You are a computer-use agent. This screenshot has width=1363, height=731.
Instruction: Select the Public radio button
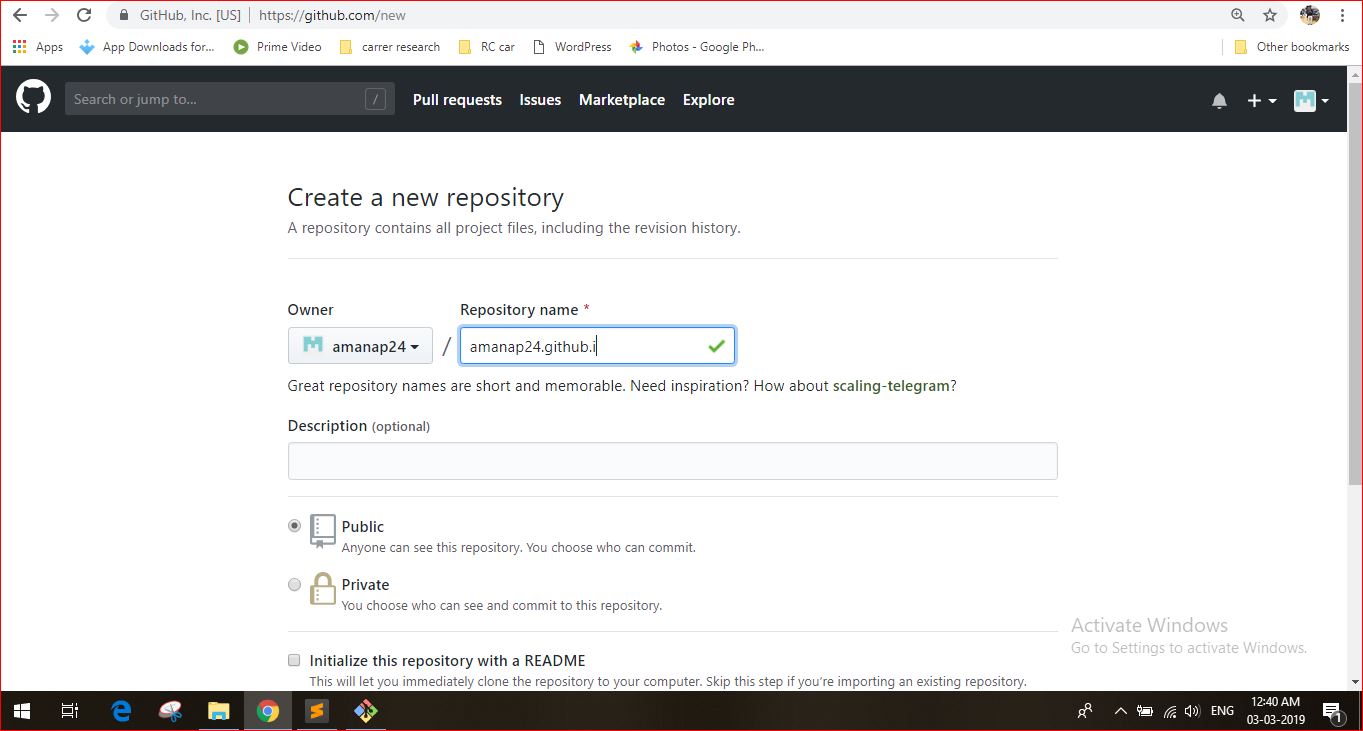[x=294, y=525]
